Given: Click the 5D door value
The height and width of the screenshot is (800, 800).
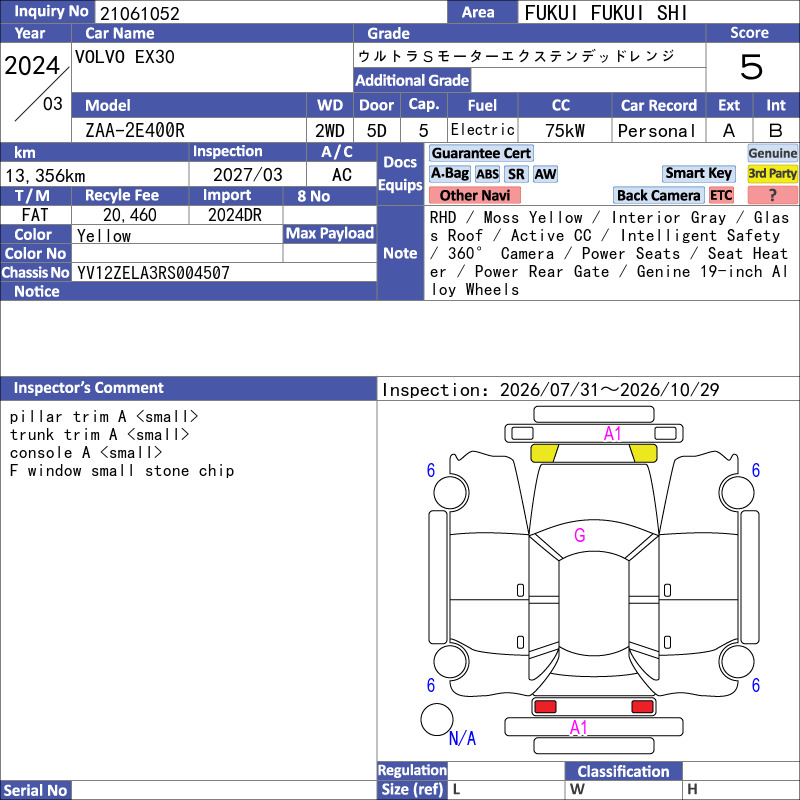Looking at the screenshot, I should click(x=377, y=131).
